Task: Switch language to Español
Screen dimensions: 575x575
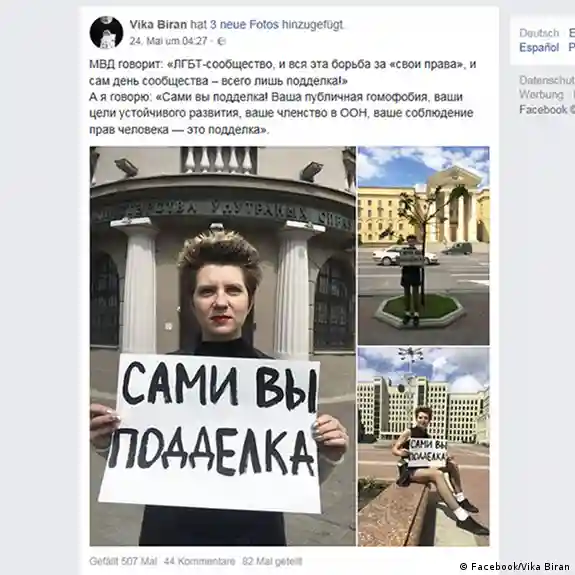Action: point(539,48)
